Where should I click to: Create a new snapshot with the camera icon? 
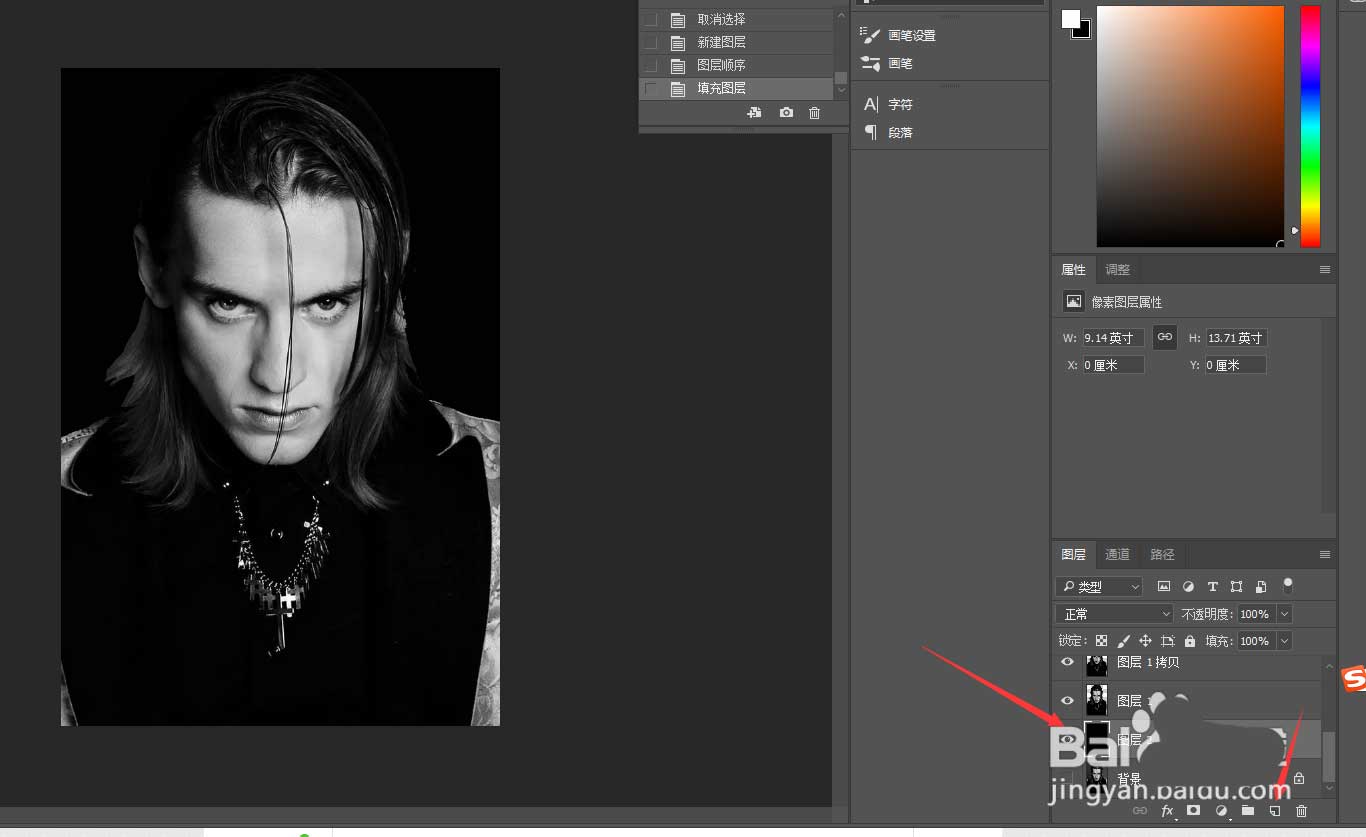(786, 113)
